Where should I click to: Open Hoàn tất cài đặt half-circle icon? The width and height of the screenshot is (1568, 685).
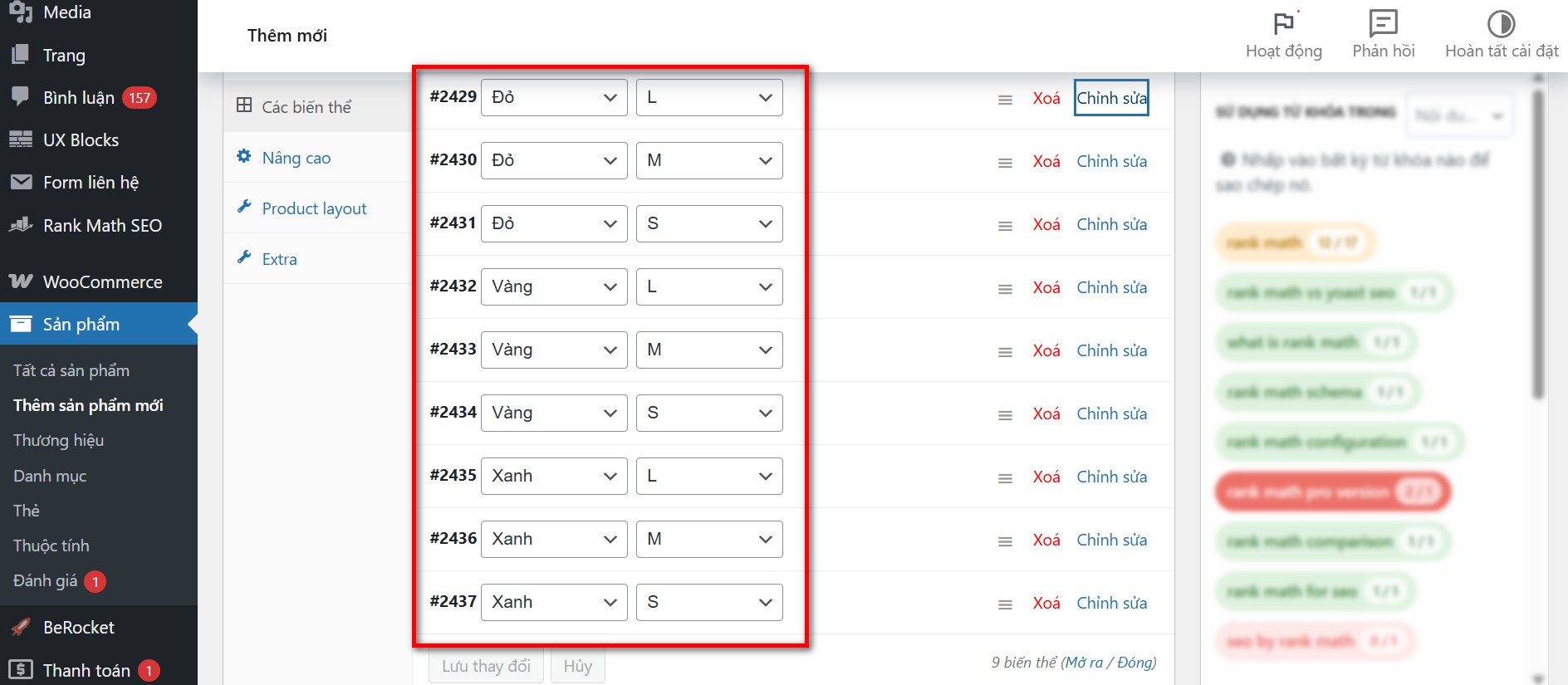point(1501,24)
